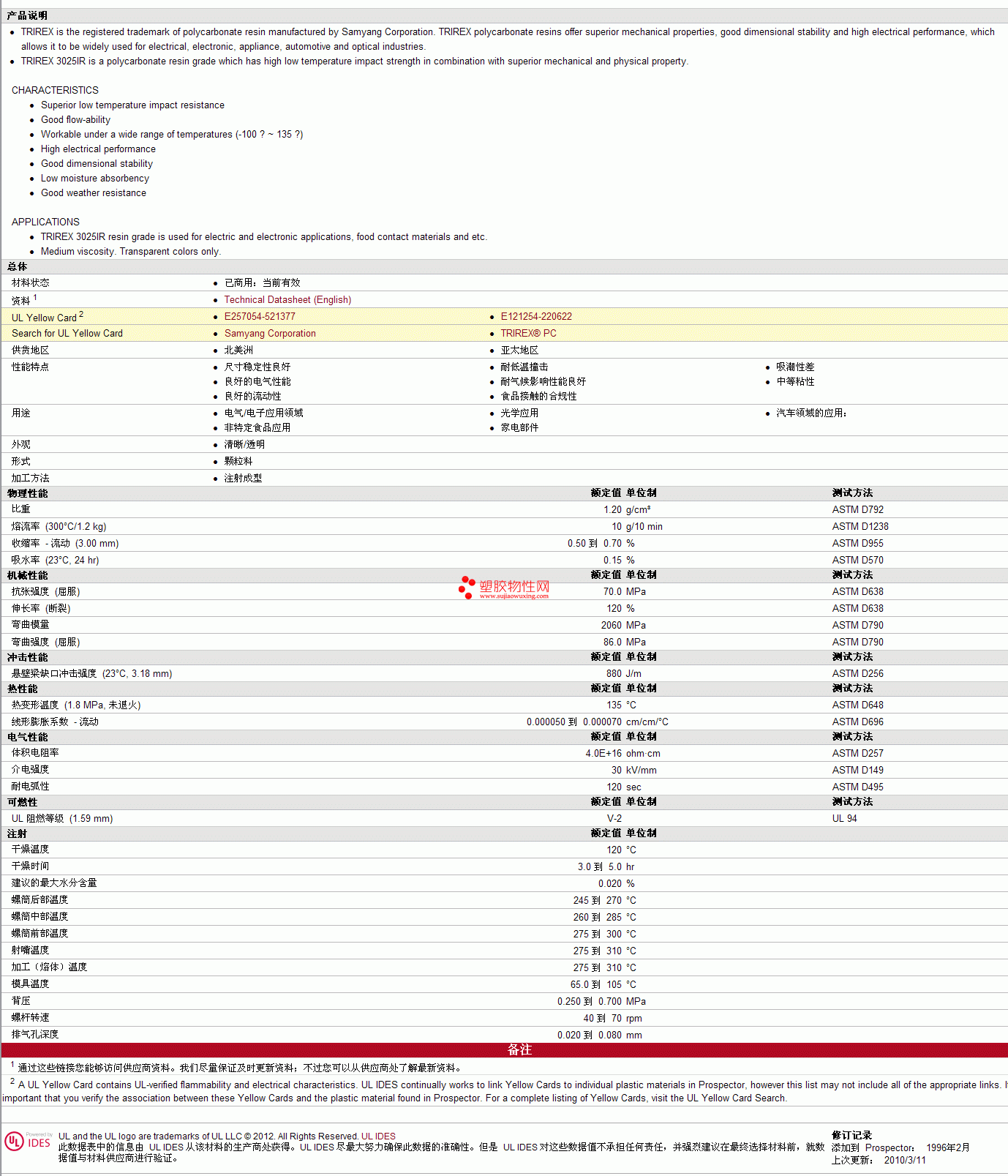The image size is (1008, 1176).
Task: Select the APPLICATIONS heading
Action: (45, 222)
